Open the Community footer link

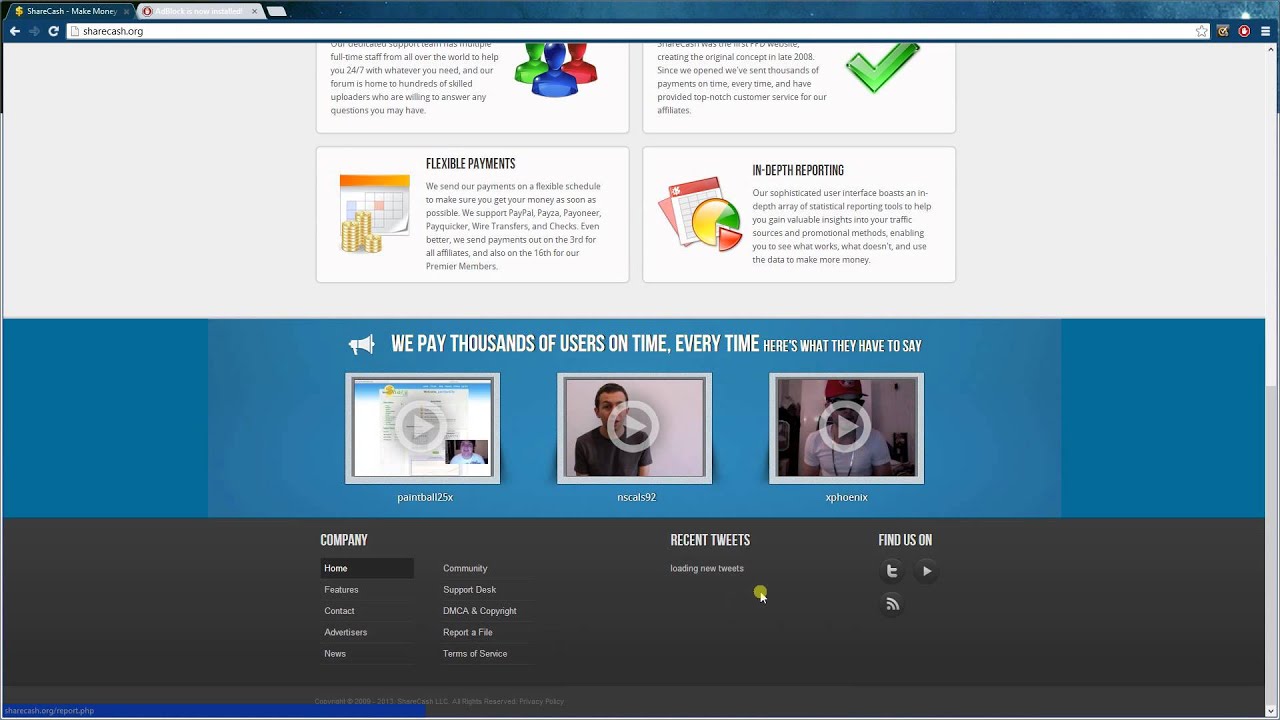465,568
